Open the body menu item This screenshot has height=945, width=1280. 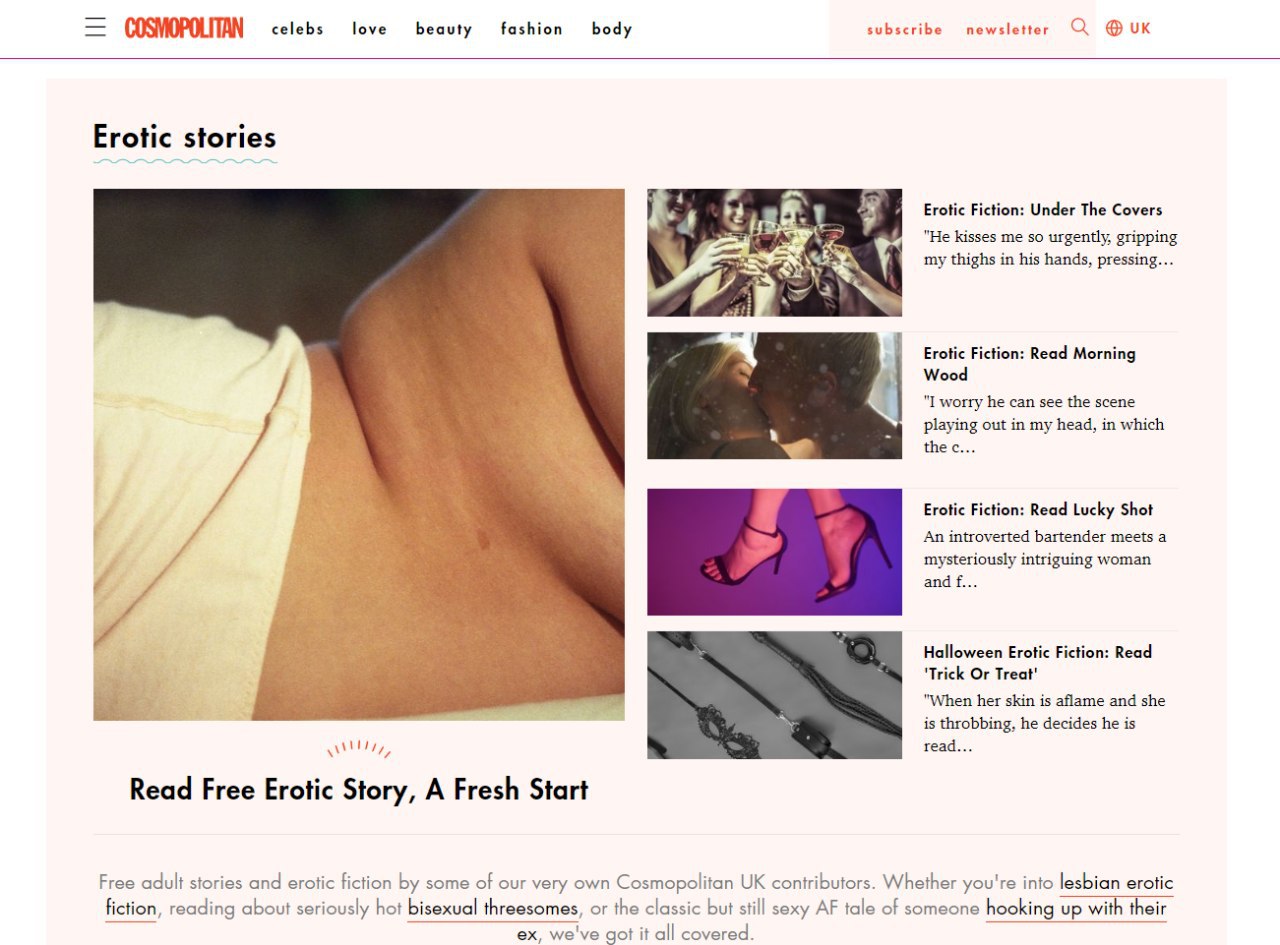pos(612,29)
